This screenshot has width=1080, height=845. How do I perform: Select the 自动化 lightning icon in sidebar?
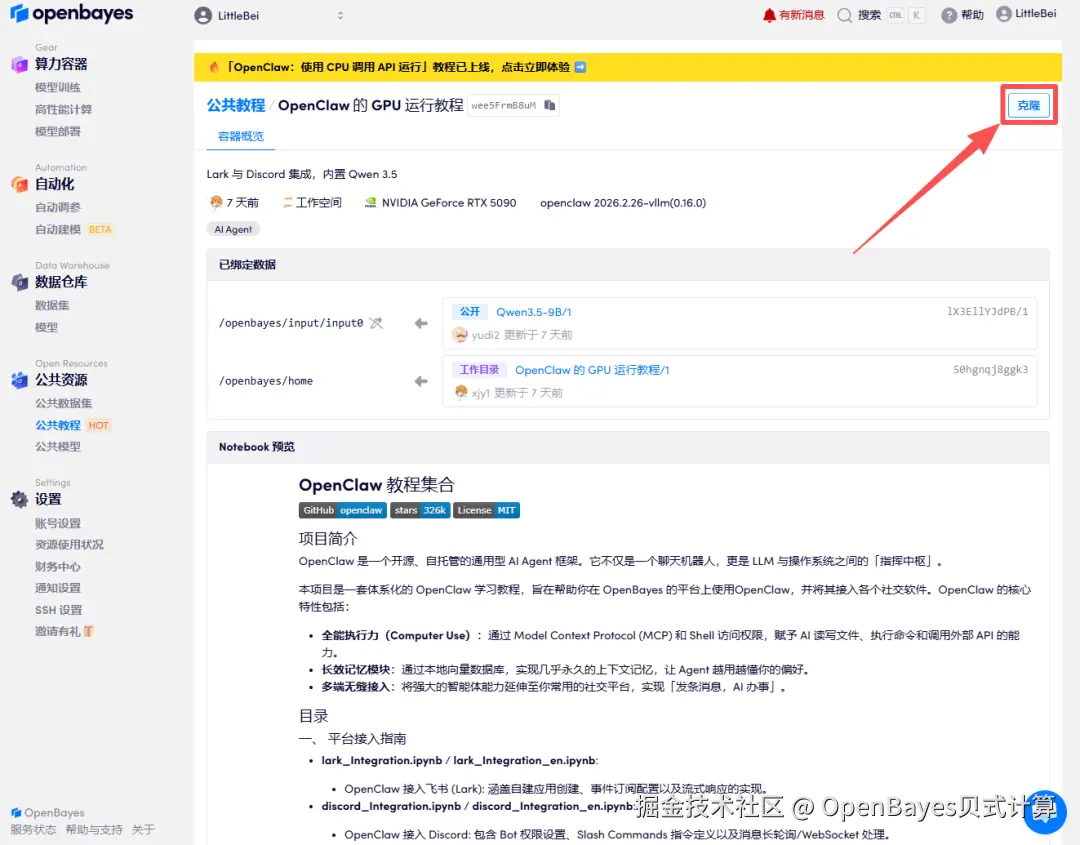pos(21,184)
